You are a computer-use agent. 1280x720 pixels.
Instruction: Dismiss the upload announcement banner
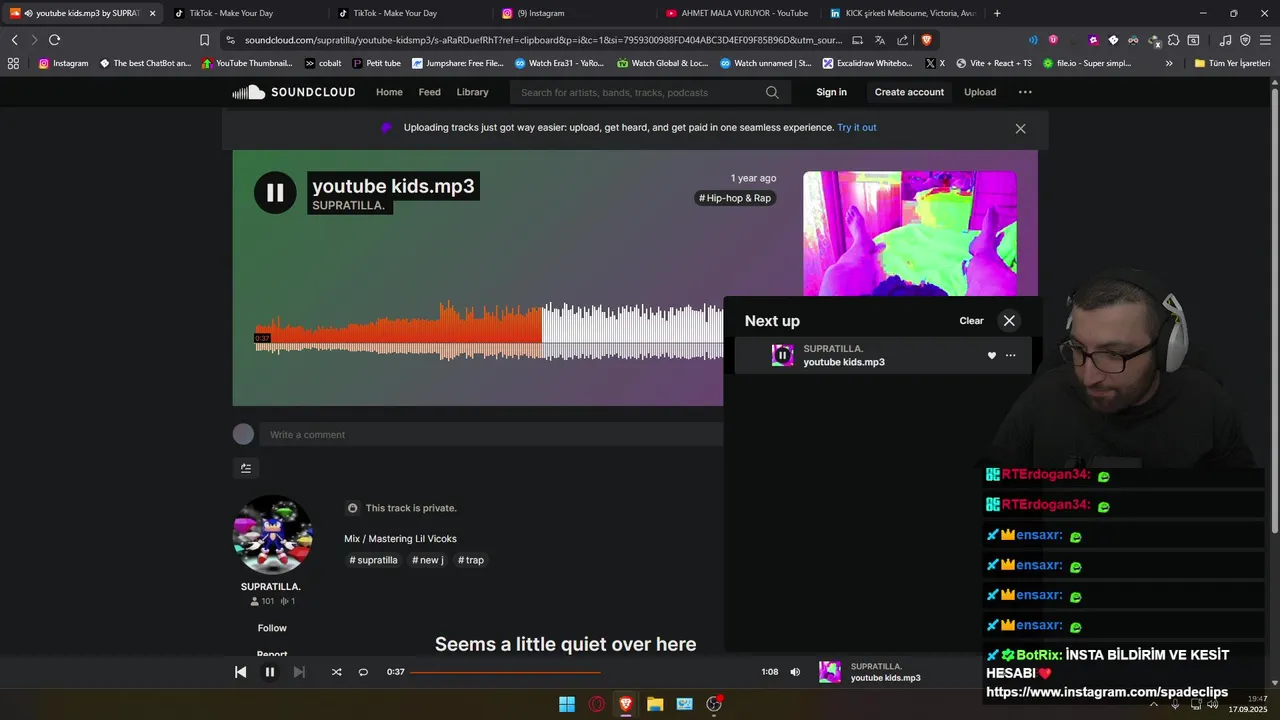click(1020, 128)
